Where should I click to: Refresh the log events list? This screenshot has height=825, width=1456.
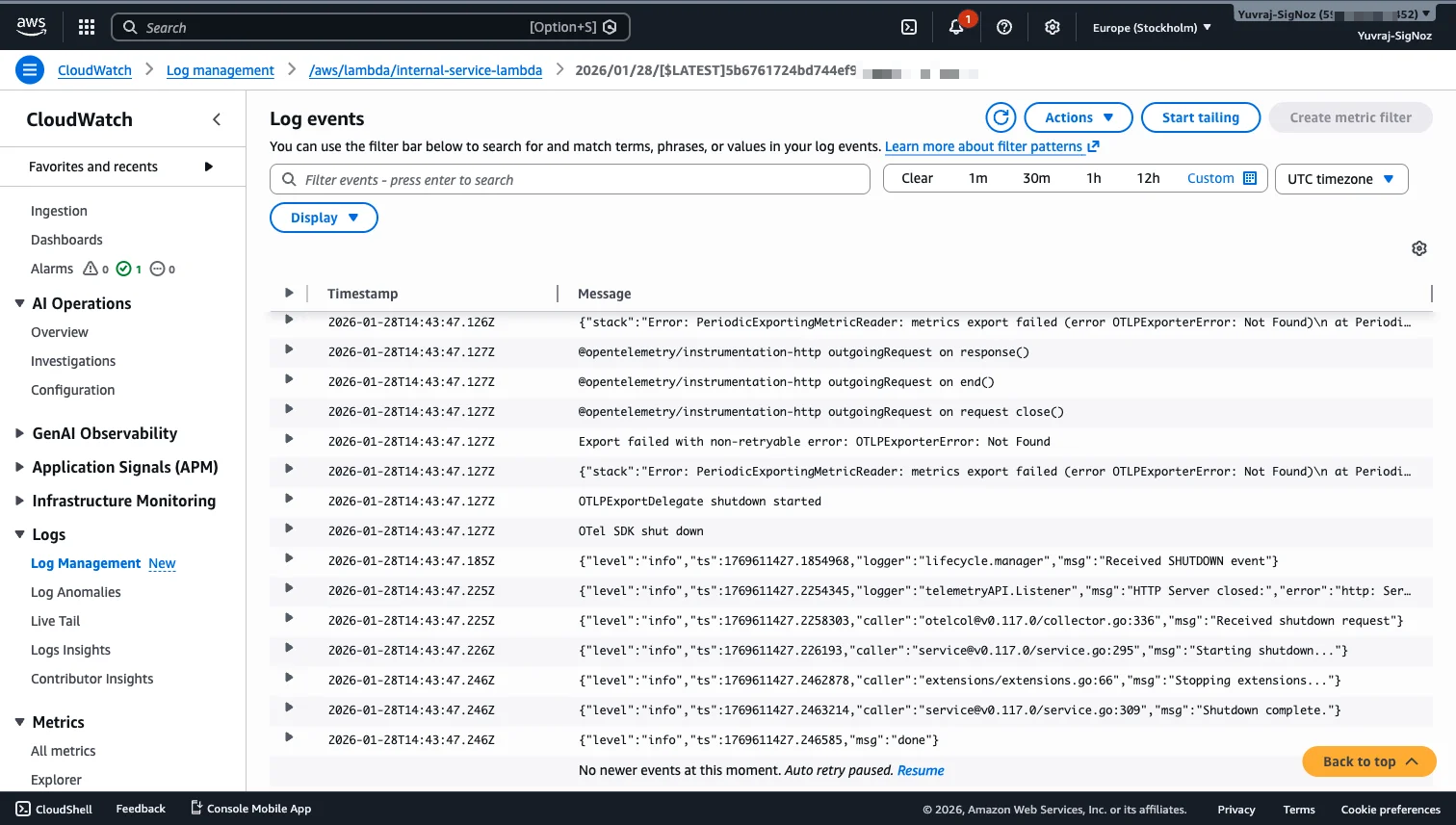[1001, 116]
